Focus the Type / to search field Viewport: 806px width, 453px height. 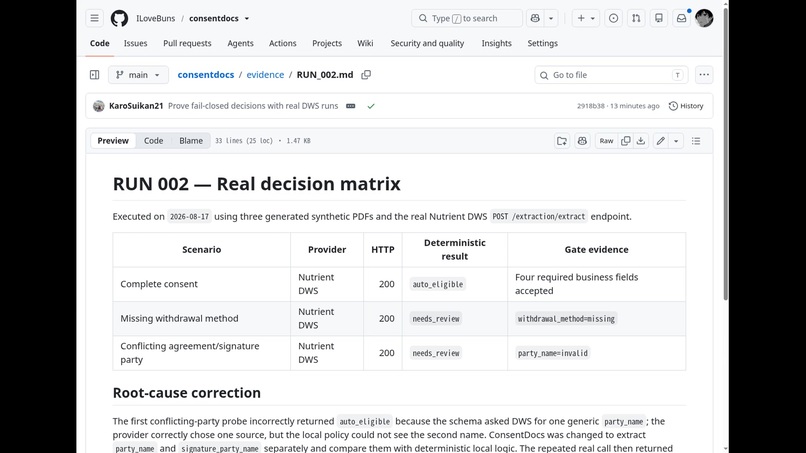[x=467, y=19]
